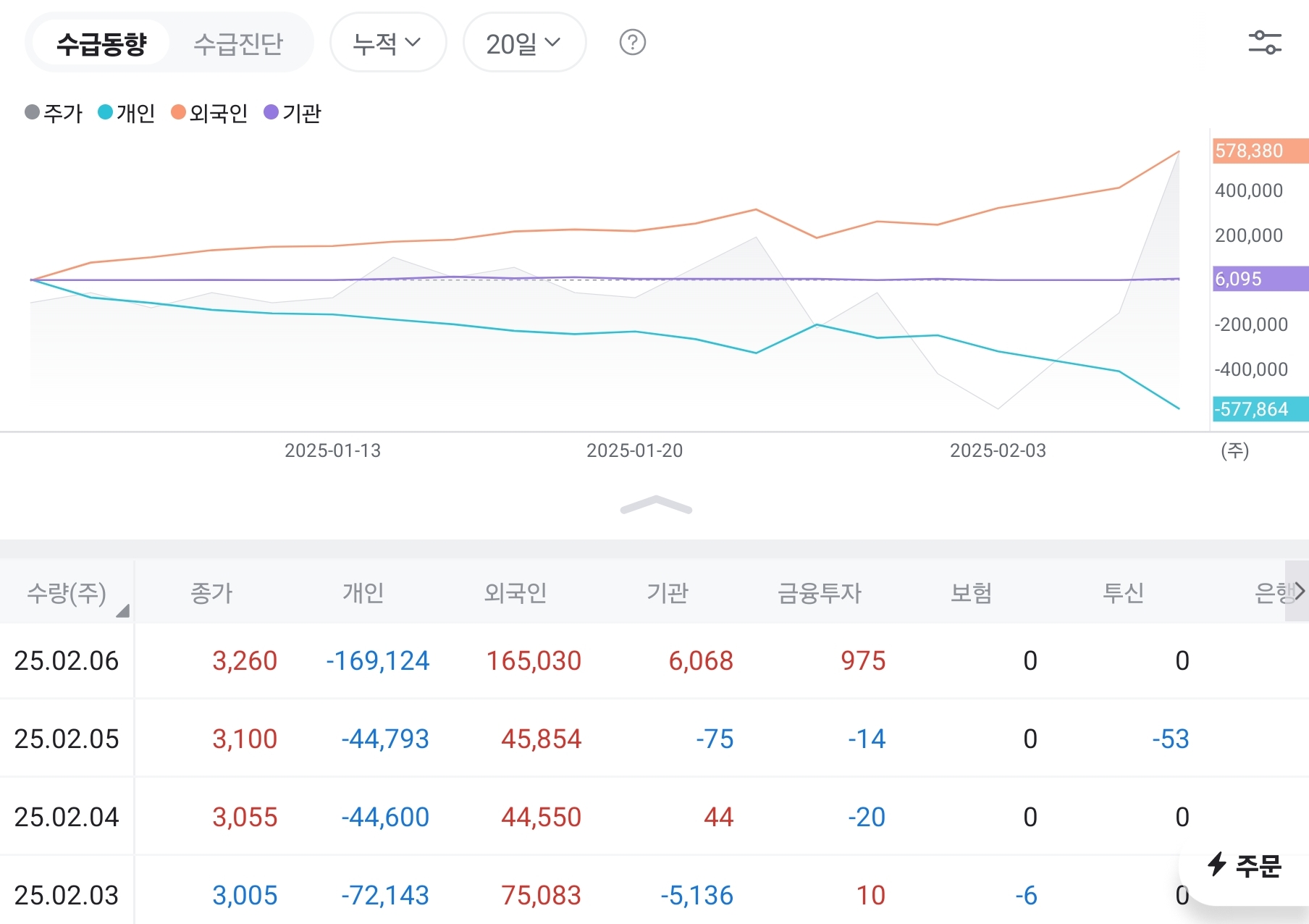
Task: Select the 25.02.05 date row
Action: pos(67,739)
